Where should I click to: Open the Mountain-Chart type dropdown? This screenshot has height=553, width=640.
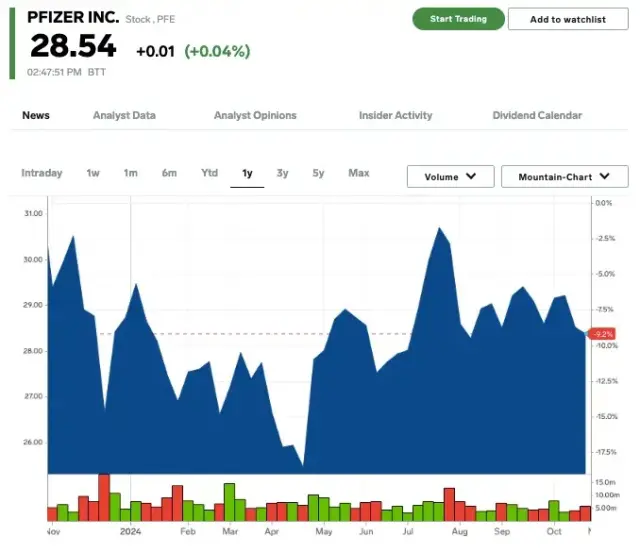564,177
